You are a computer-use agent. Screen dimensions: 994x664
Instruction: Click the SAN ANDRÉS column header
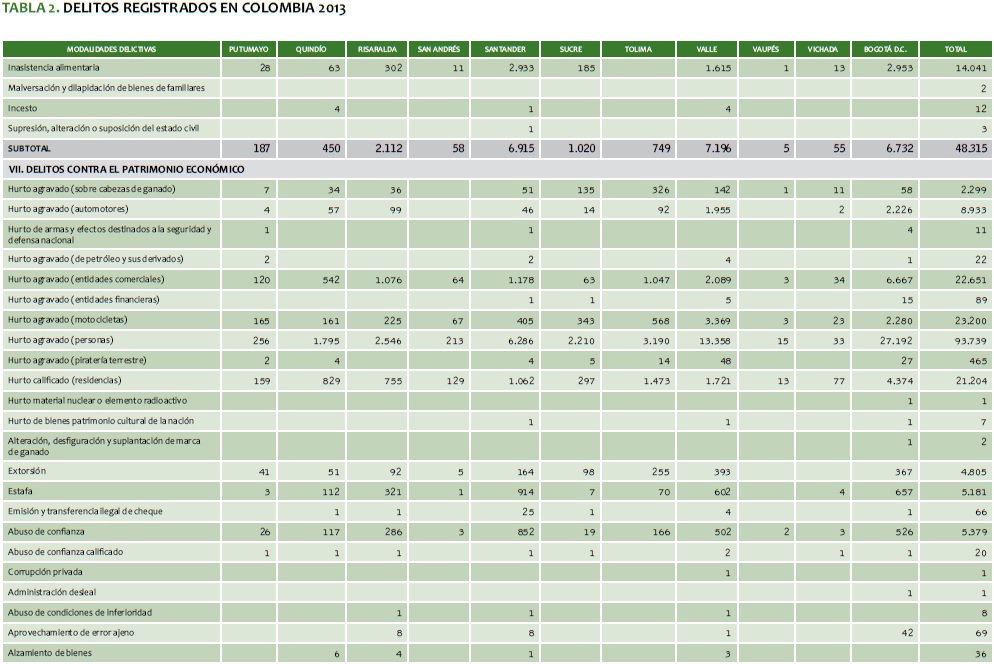(438, 49)
